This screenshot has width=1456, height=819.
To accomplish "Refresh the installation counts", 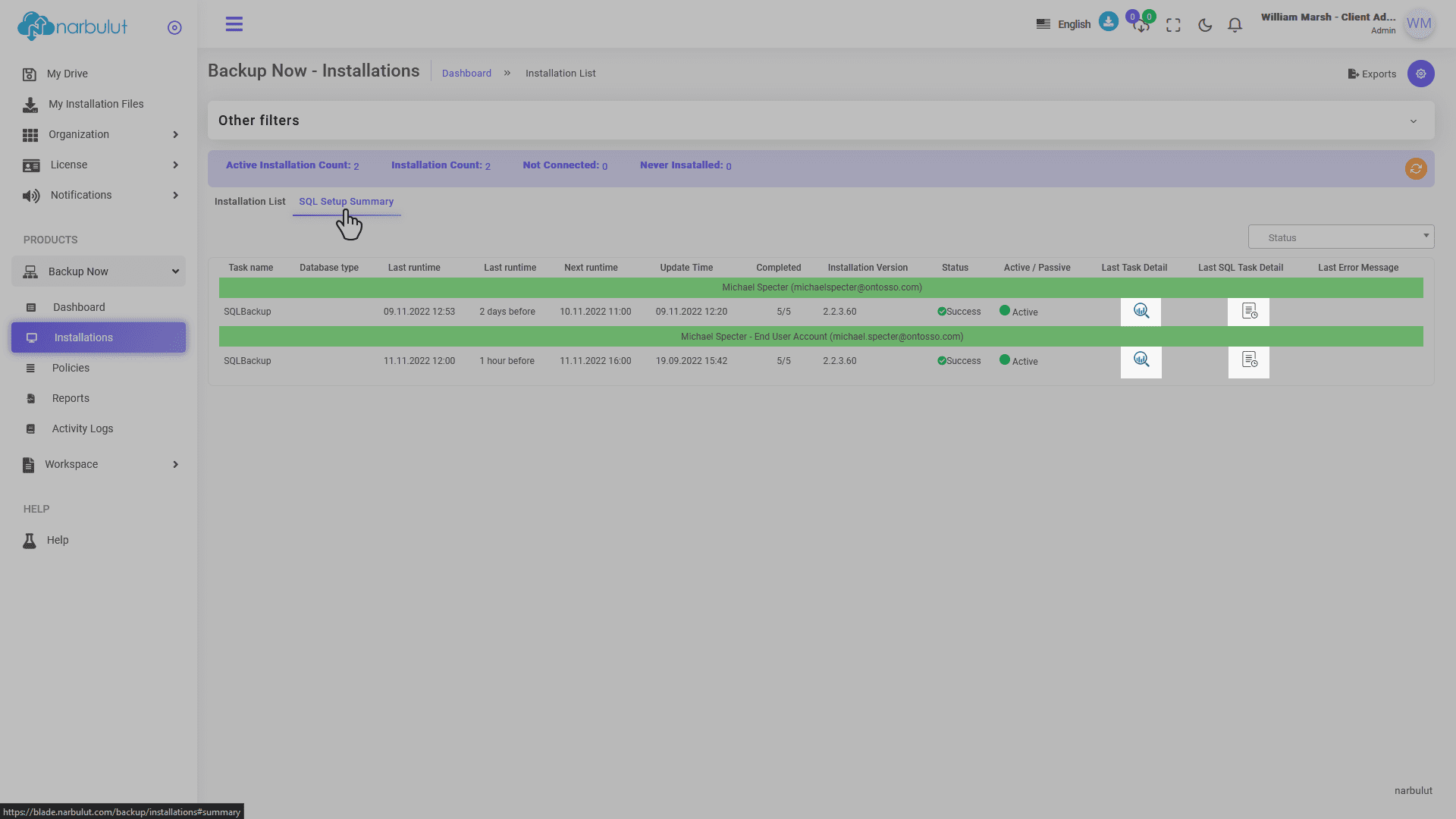I will coord(1416,168).
